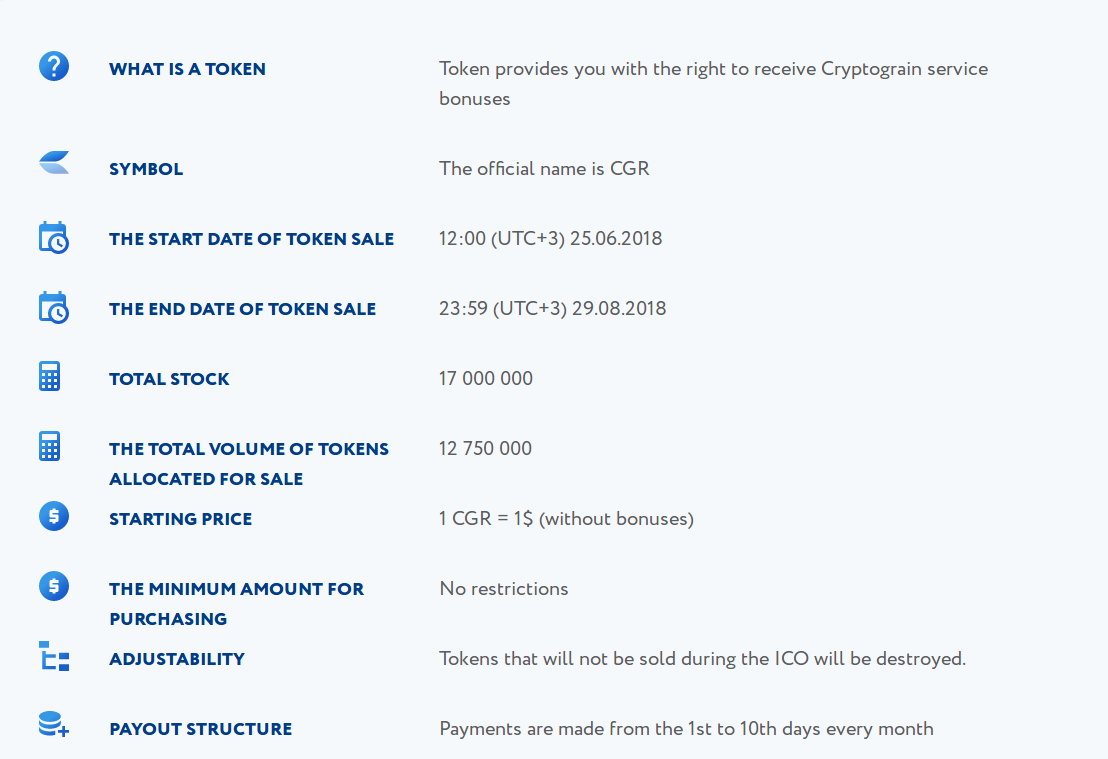
Task: Click the calculator icon beside Total Stock
Action: (49, 376)
